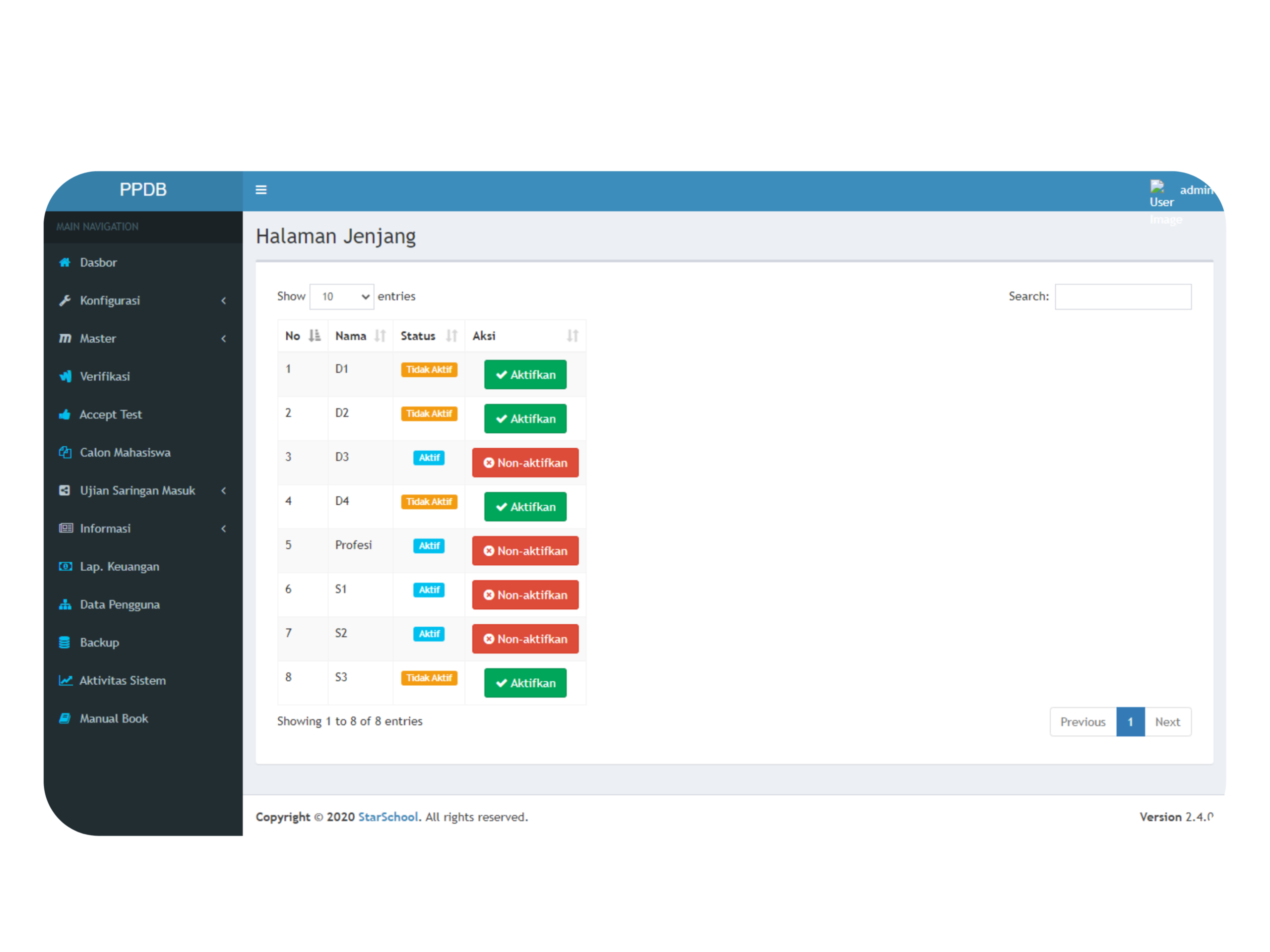This screenshot has height=952, width=1270.
Task: Expand the Konfigurasi menu chevron
Action: pyautogui.click(x=223, y=300)
